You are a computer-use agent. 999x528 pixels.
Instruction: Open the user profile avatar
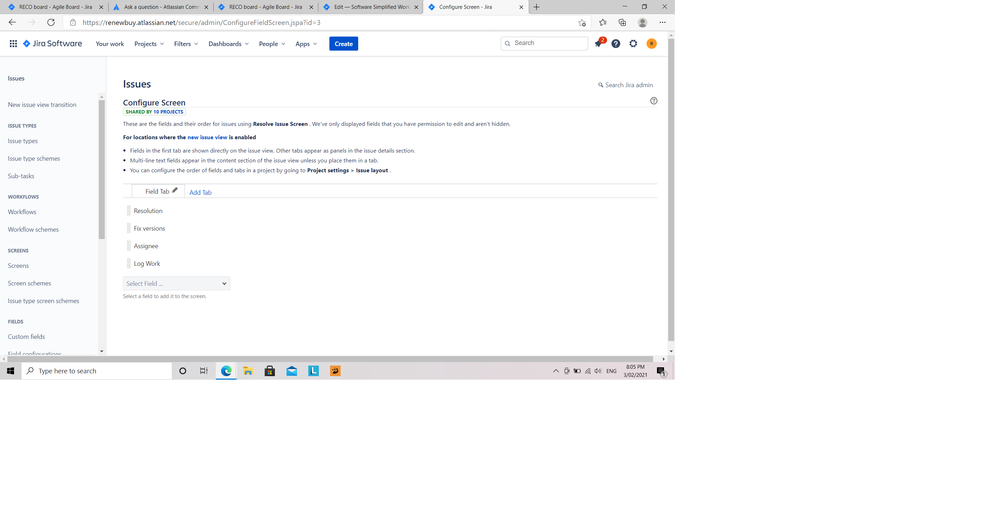(x=651, y=44)
